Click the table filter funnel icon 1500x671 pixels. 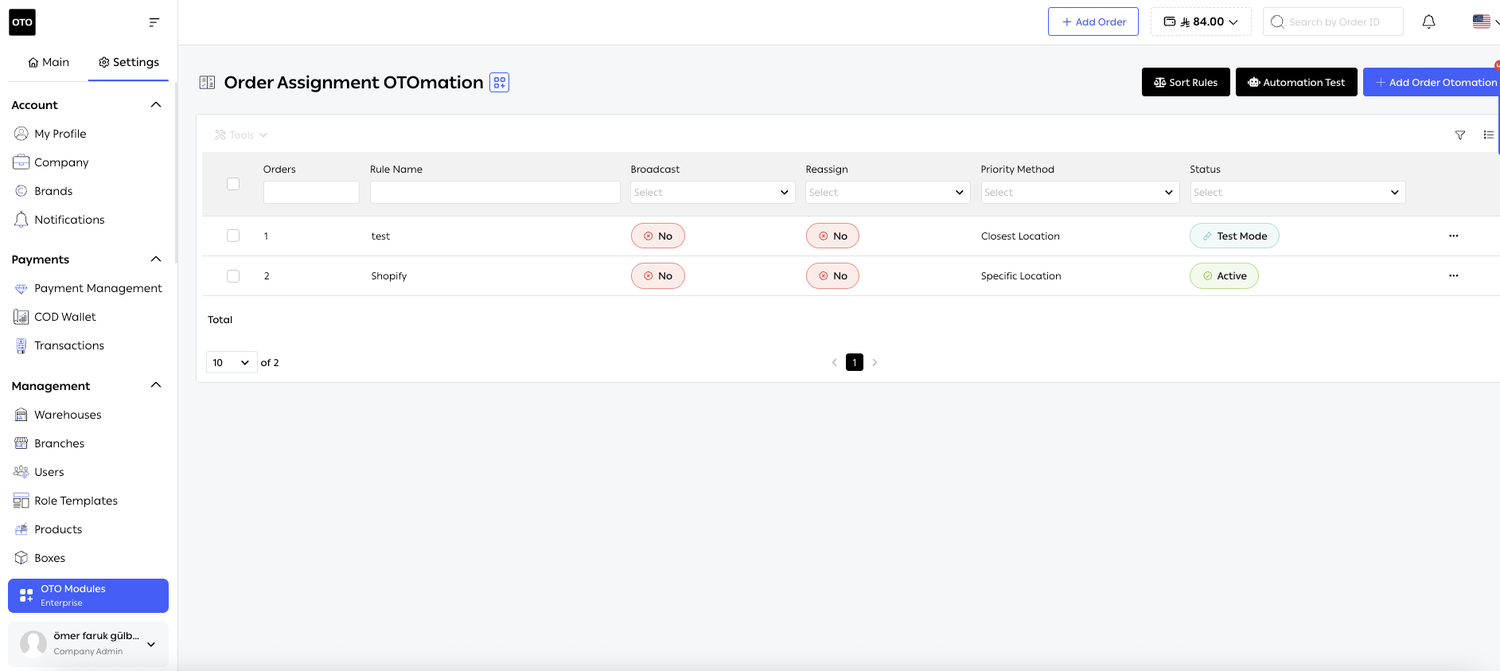click(x=1460, y=135)
